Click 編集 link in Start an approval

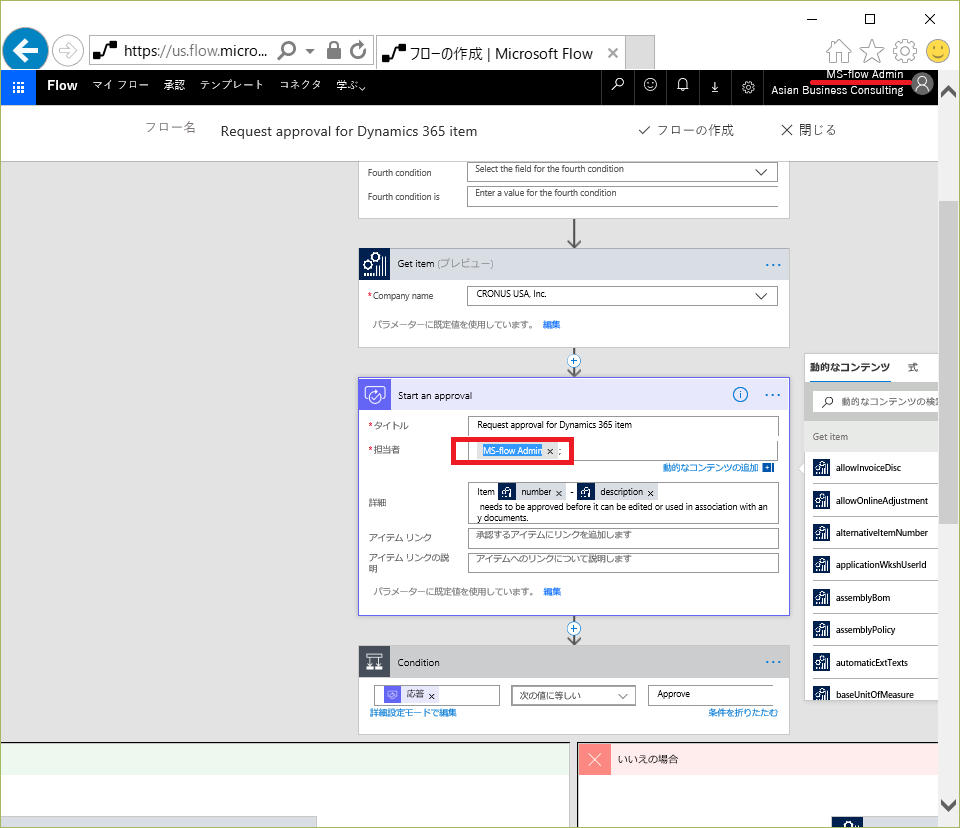[x=552, y=592]
